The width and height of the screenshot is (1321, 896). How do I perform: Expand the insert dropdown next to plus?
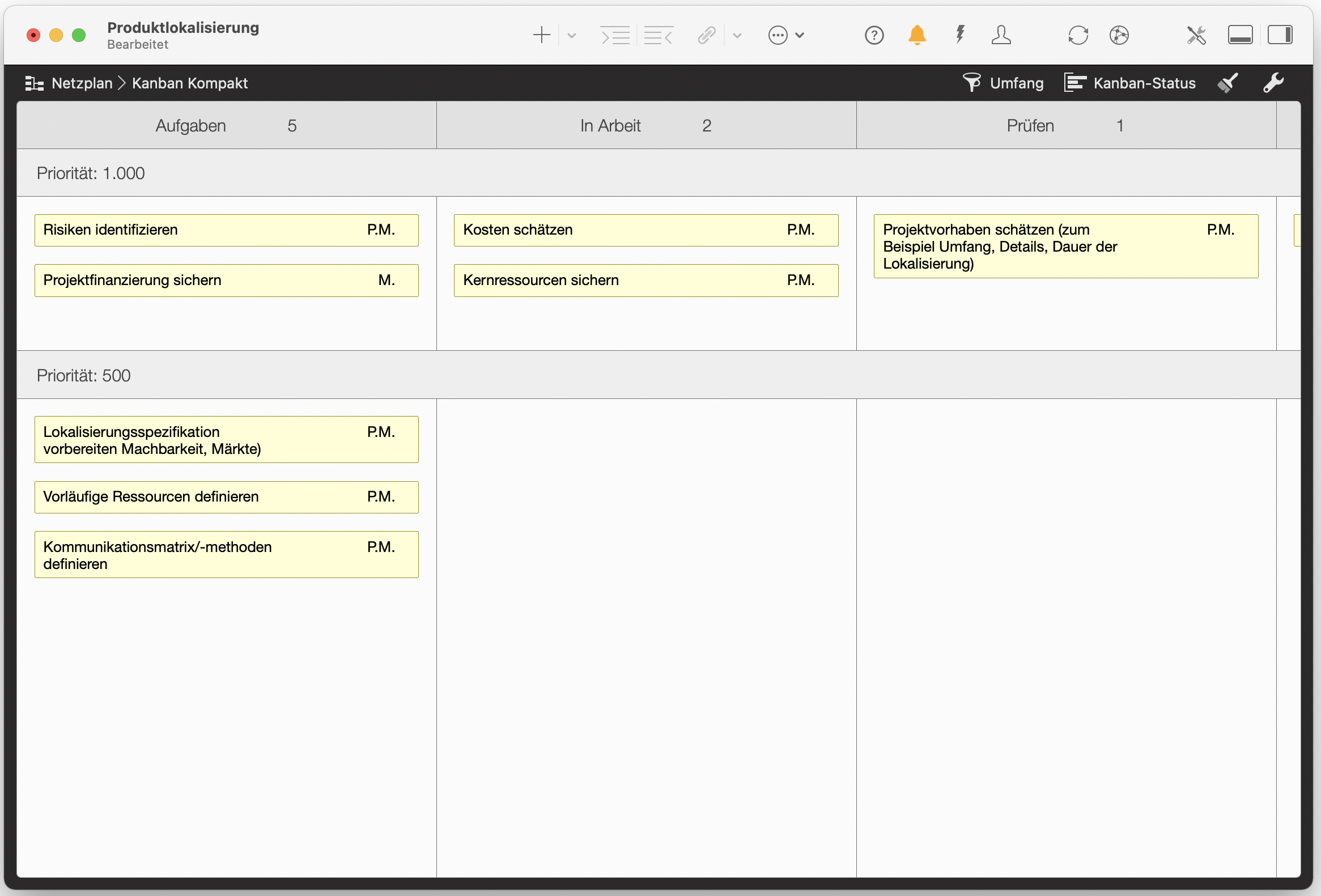[571, 35]
